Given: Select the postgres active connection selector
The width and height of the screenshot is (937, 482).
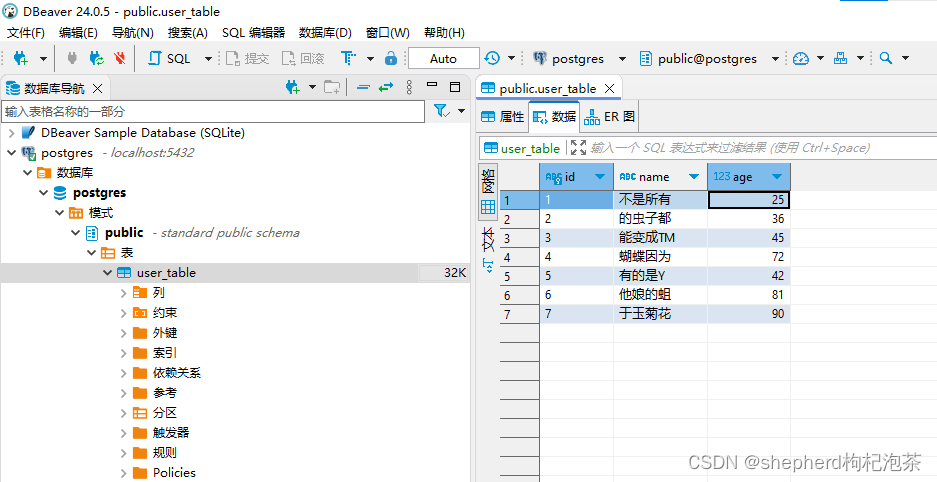Looking at the screenshot, I should (x=578, y=59).
